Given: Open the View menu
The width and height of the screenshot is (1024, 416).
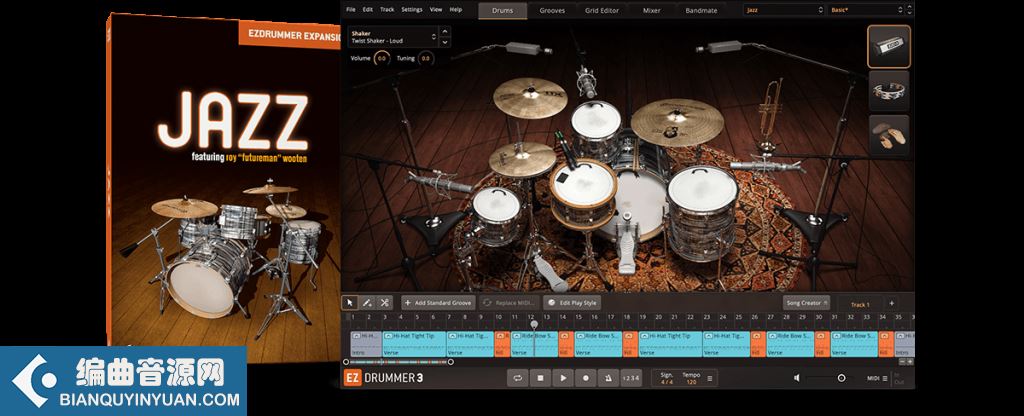Looking at the screenshot, I should pyautogui.click(x=436, y=10).
